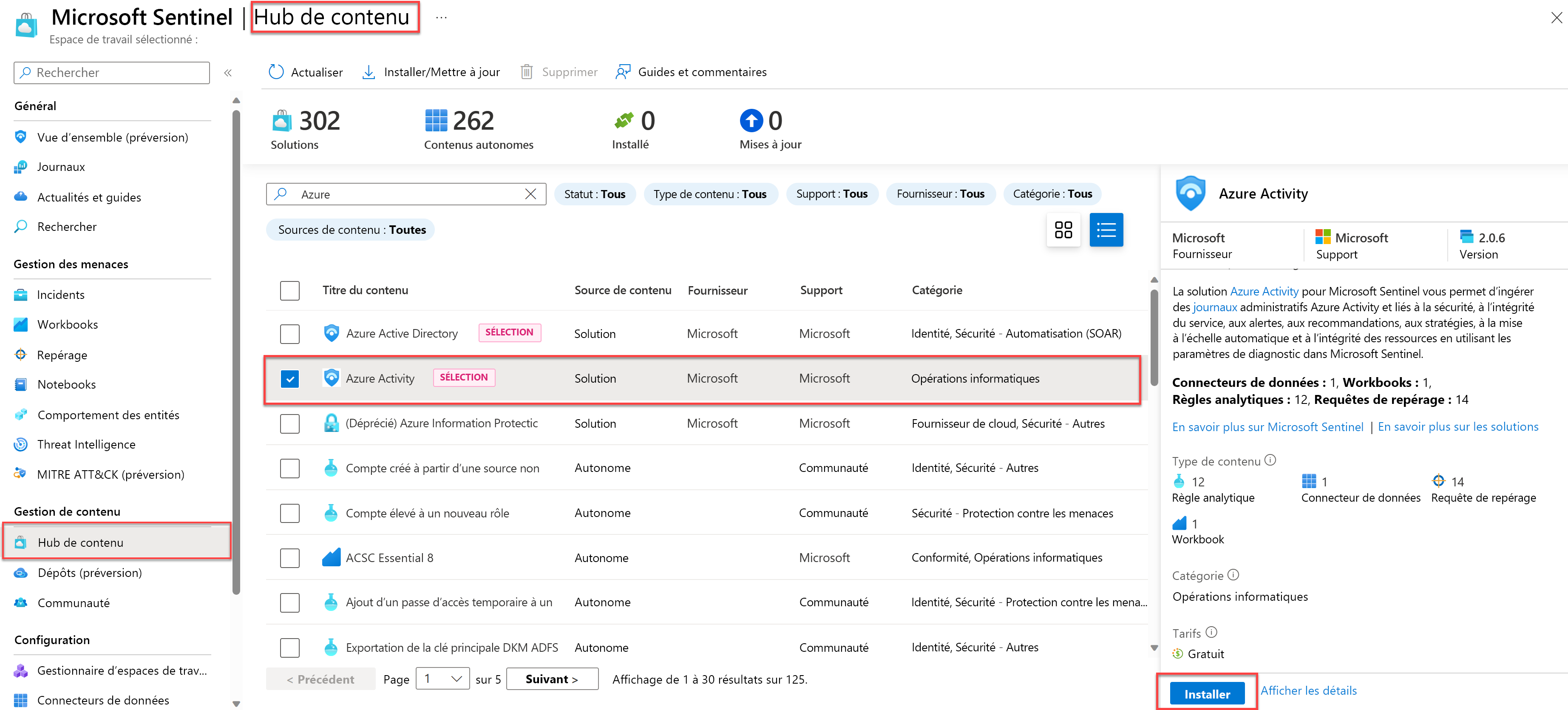
Task: Click the Installer button
Action: (1207, 690)
